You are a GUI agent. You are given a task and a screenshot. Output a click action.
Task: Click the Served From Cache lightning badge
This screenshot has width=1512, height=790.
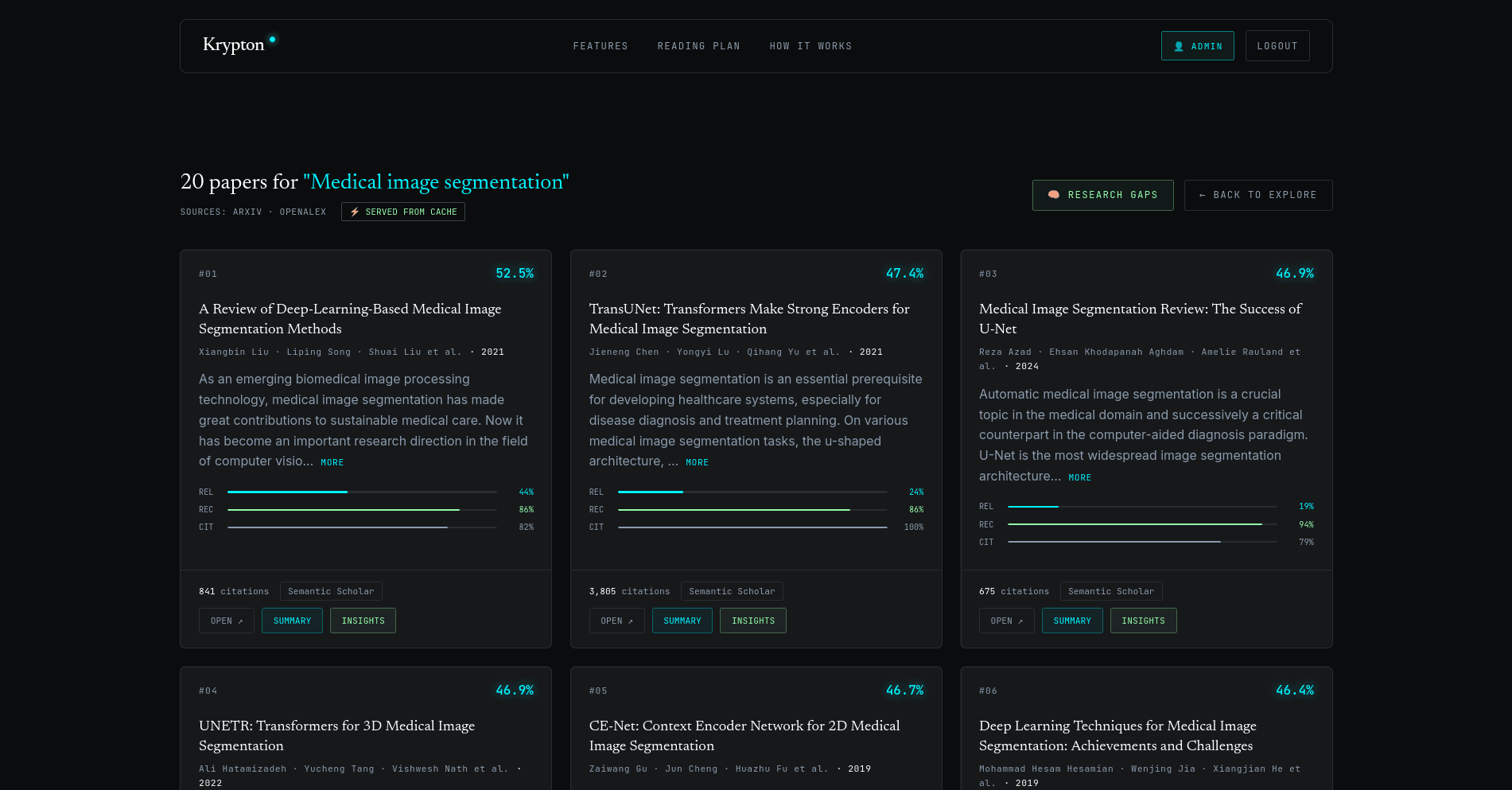pos(403,212)
